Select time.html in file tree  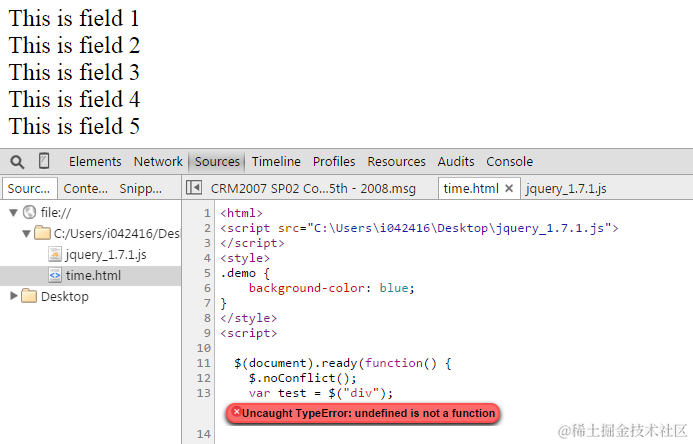coord(93,275)
